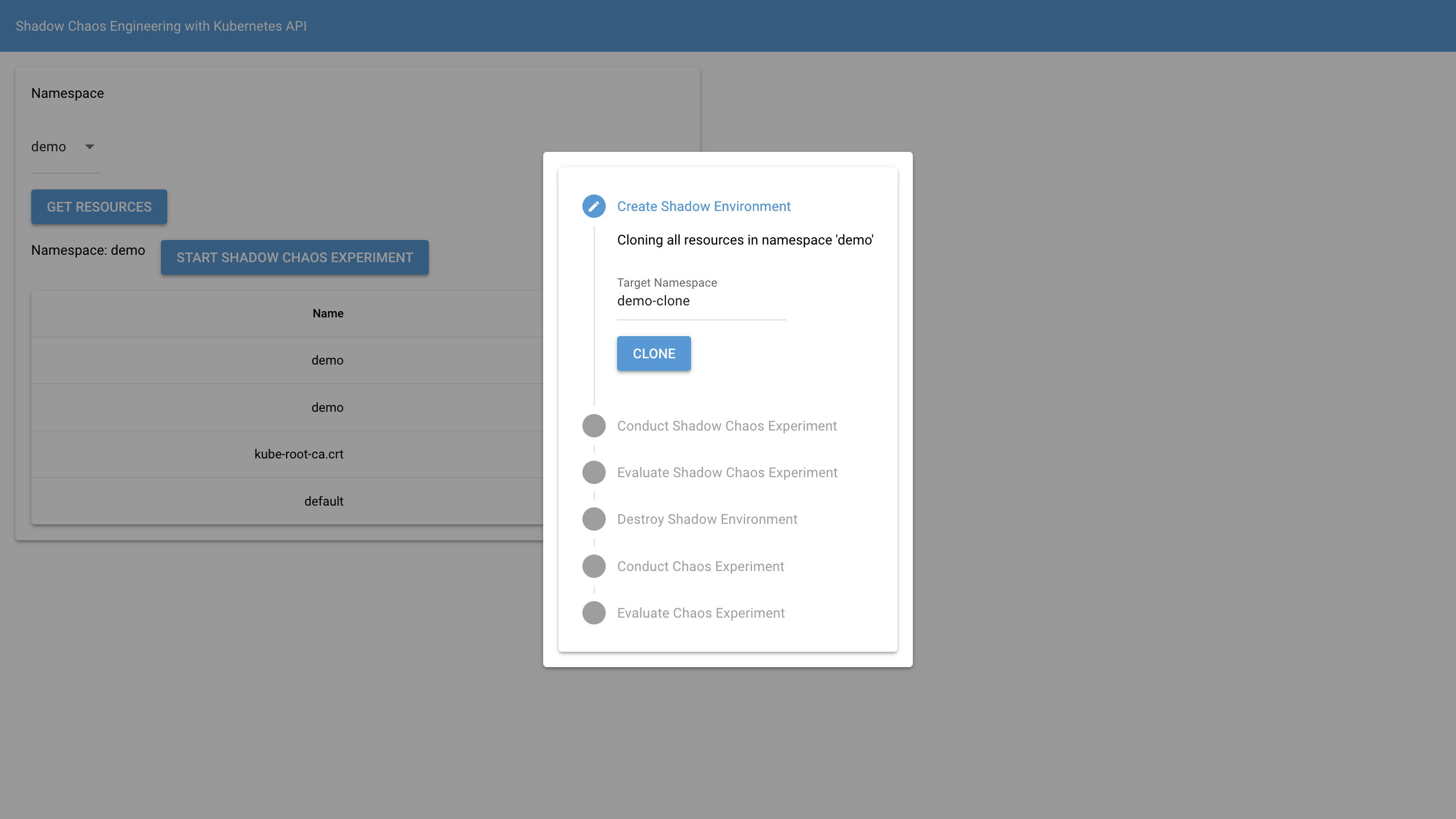Click the first demo row in table
The height and width of the screenshot is (819, 1456).
tap(327, 361)
